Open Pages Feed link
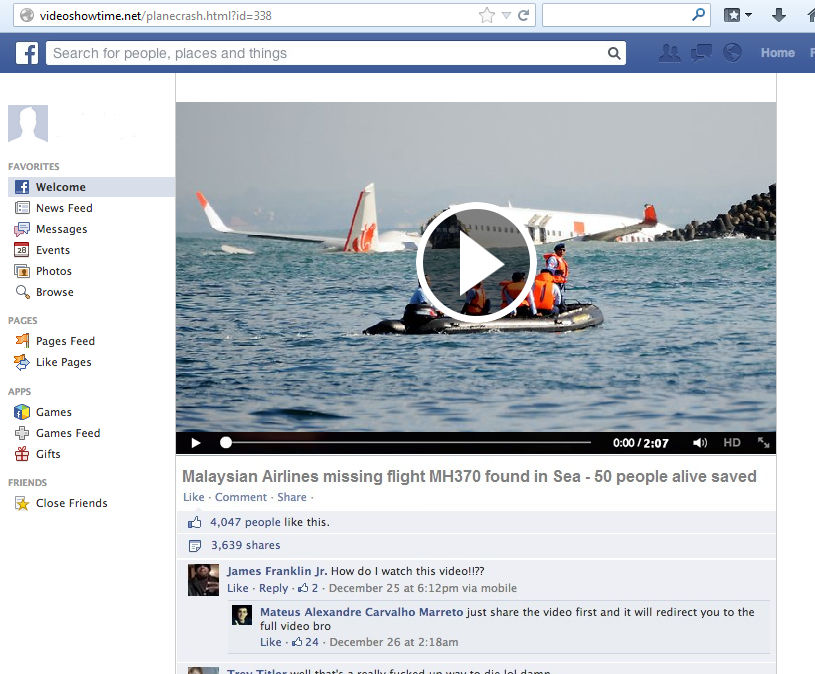 pos(65,341)
